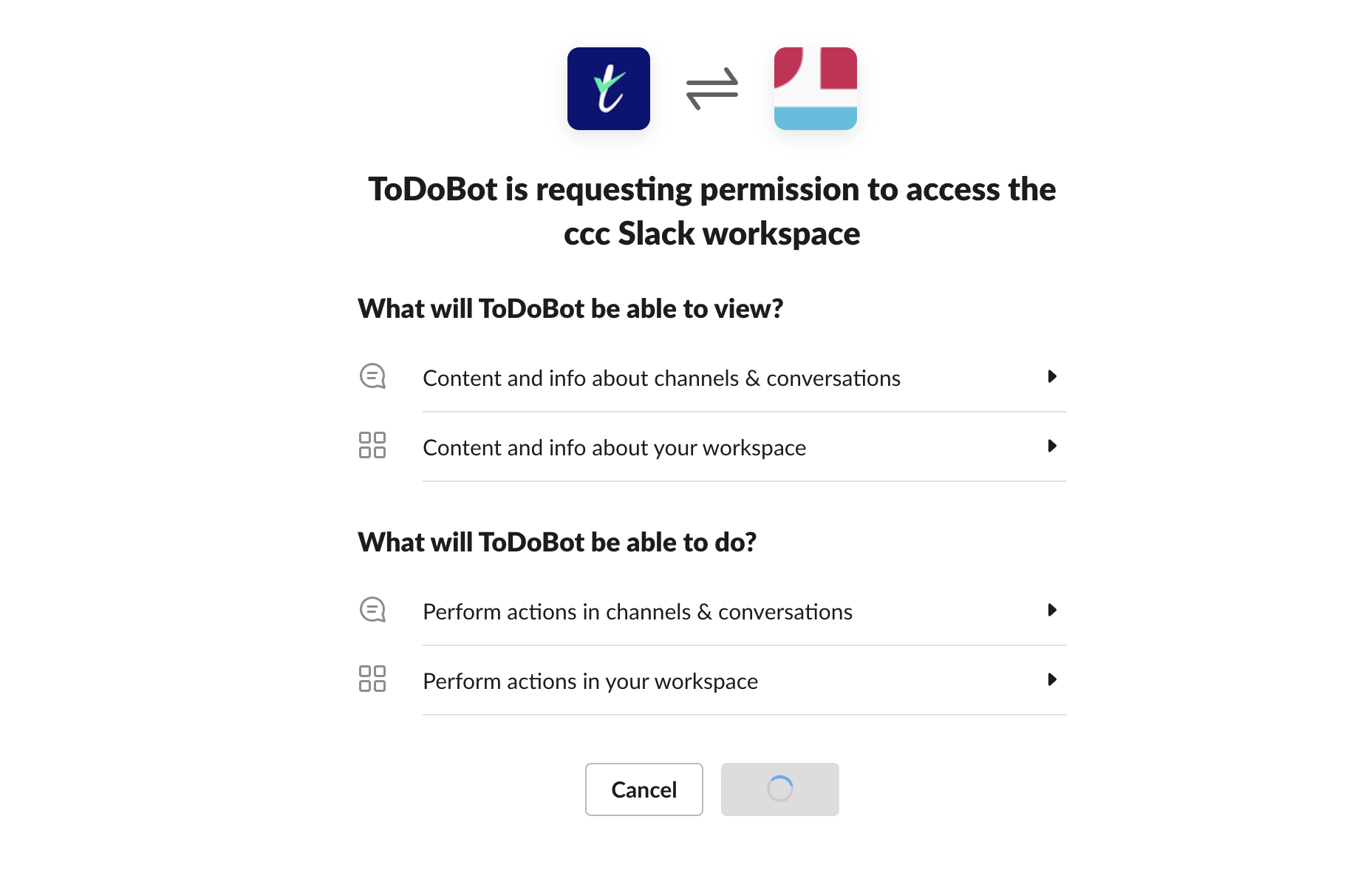Expand Perform actions in your workspace

coord(1053,680)
